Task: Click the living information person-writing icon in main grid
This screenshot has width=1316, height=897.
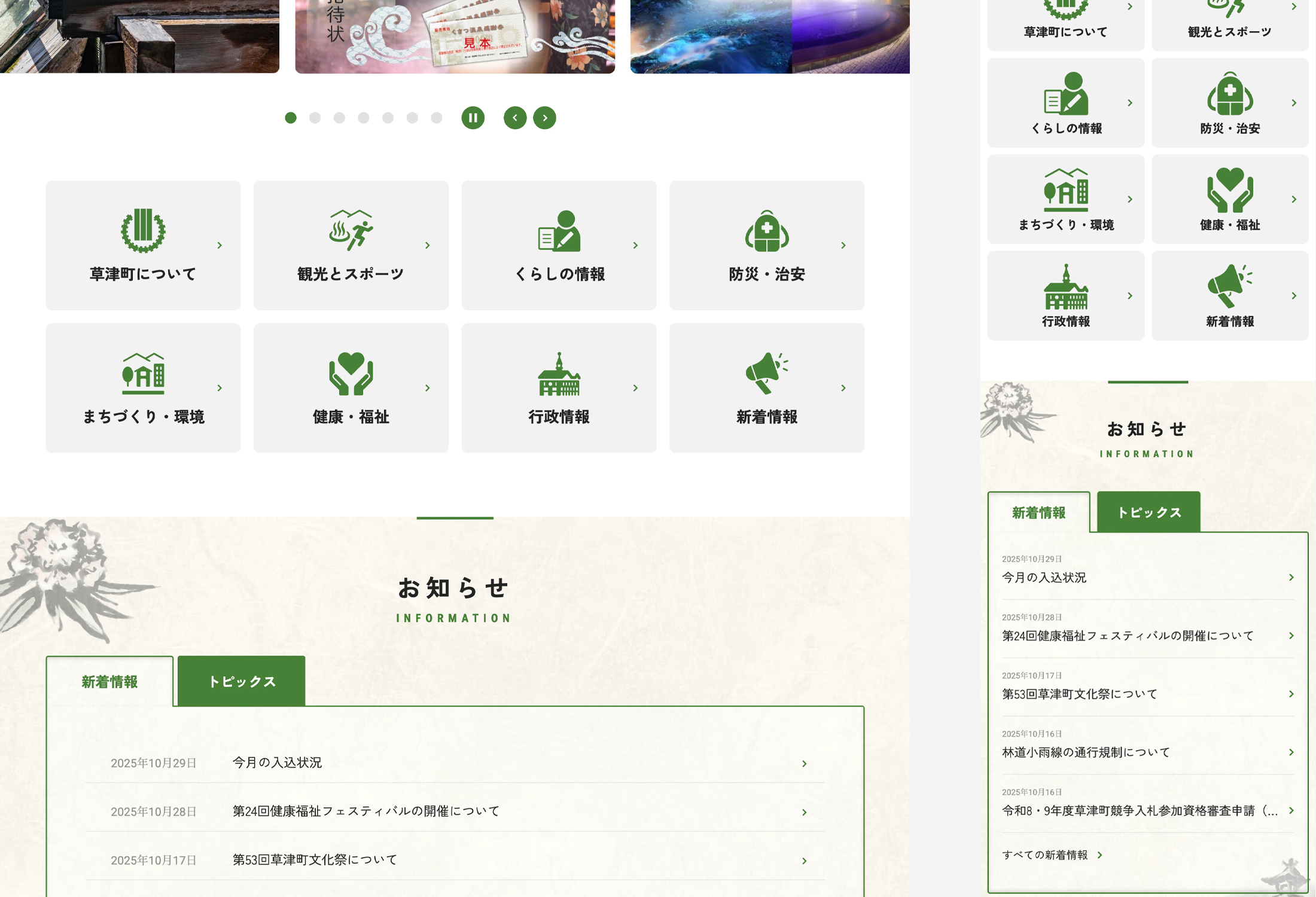Action: point(559,230)
